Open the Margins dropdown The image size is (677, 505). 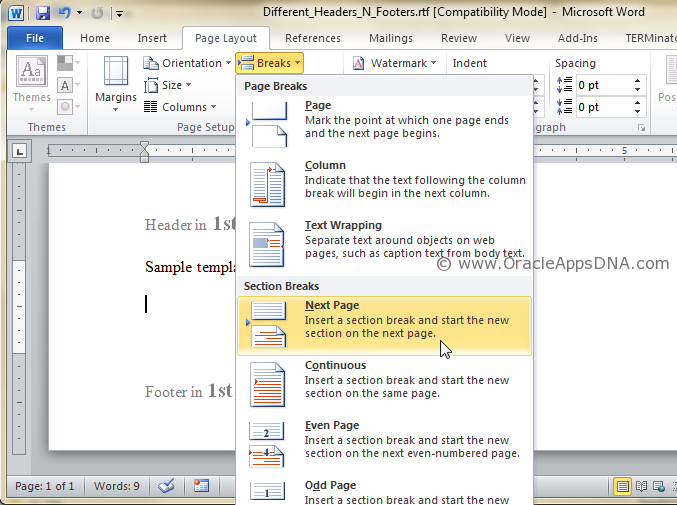coord(116,83)
